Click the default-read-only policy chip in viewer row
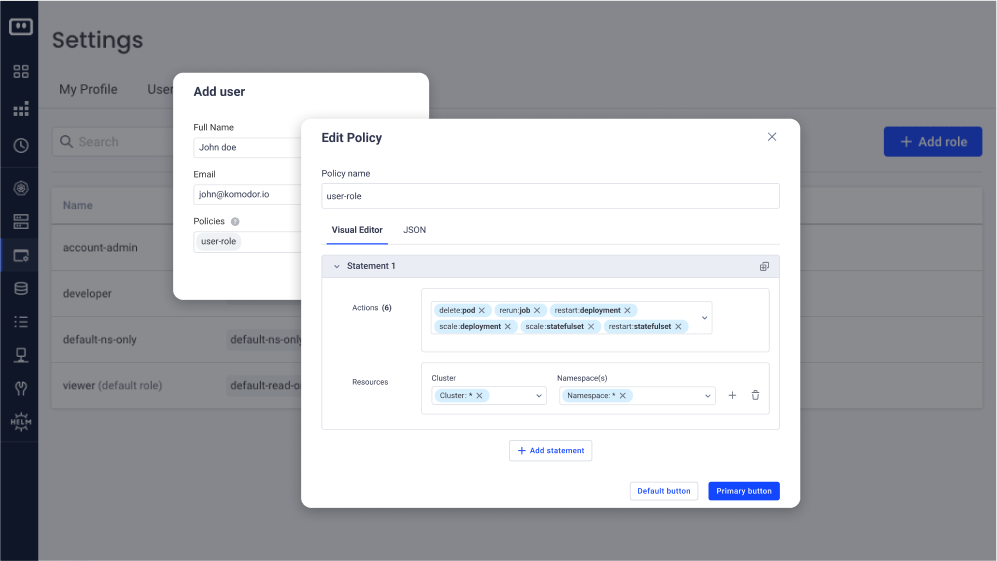Viewport: 997px width, 561px height. (x=264, y=385)
